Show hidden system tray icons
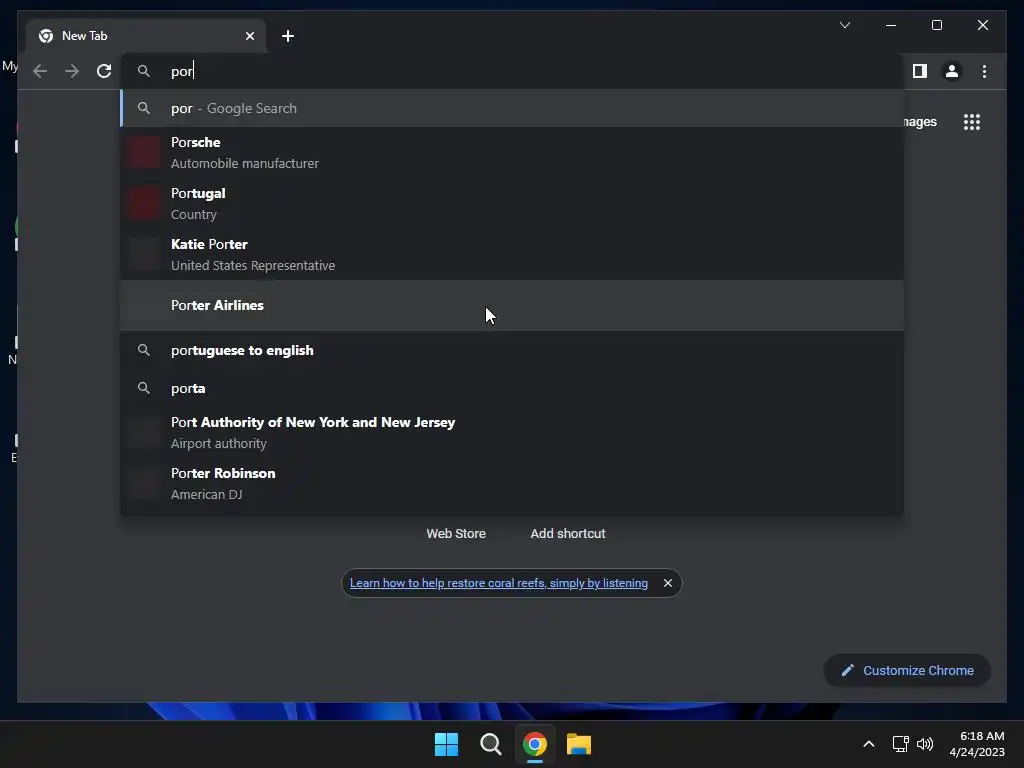This screenshot has height=768, width=1024. tap(869, 744)
